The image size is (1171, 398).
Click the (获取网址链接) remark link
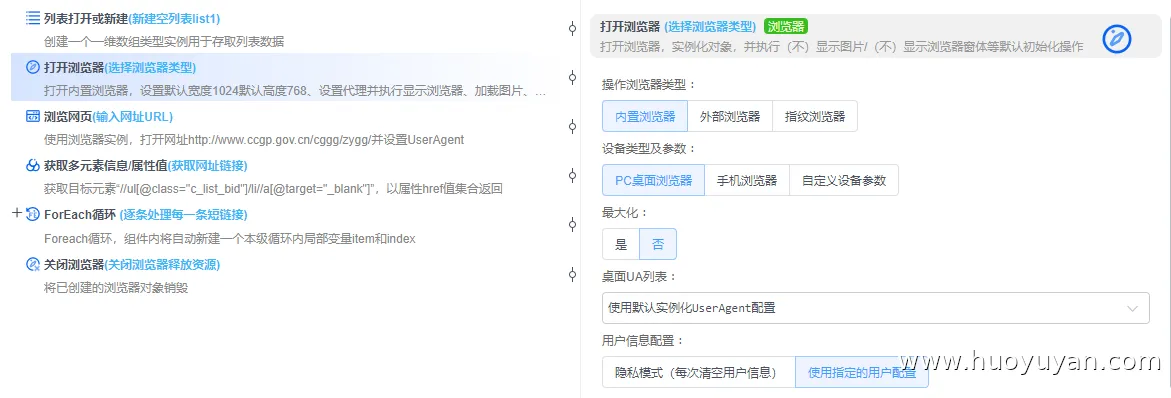coord(208,166)
